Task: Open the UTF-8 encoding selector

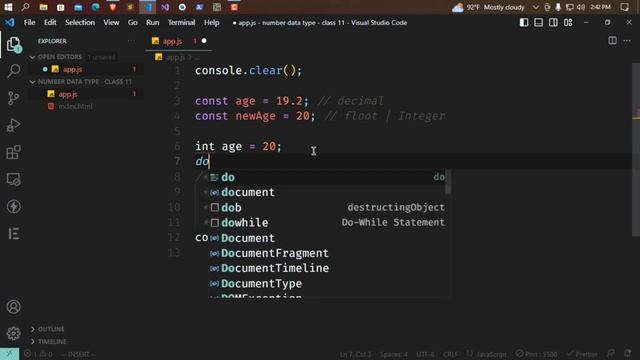Action: click(425, 354)
